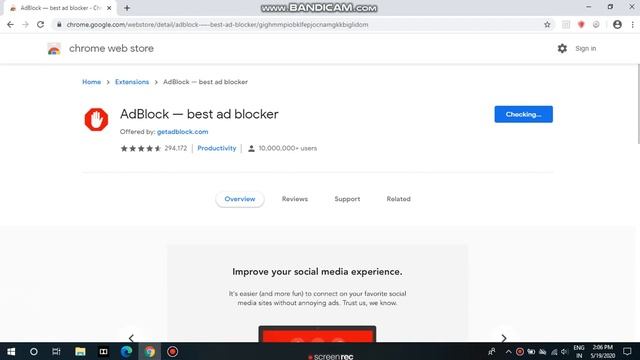Click the browser back arrow
Image resolution: width=640 pixels, height=360 pixels.
coord(10,24)
